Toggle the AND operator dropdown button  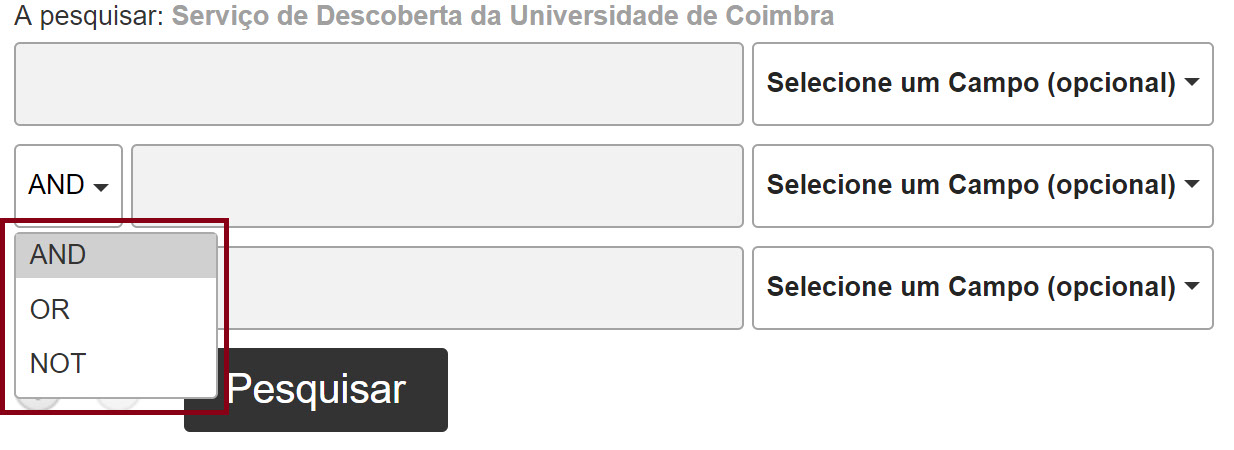tap(68, 185)
